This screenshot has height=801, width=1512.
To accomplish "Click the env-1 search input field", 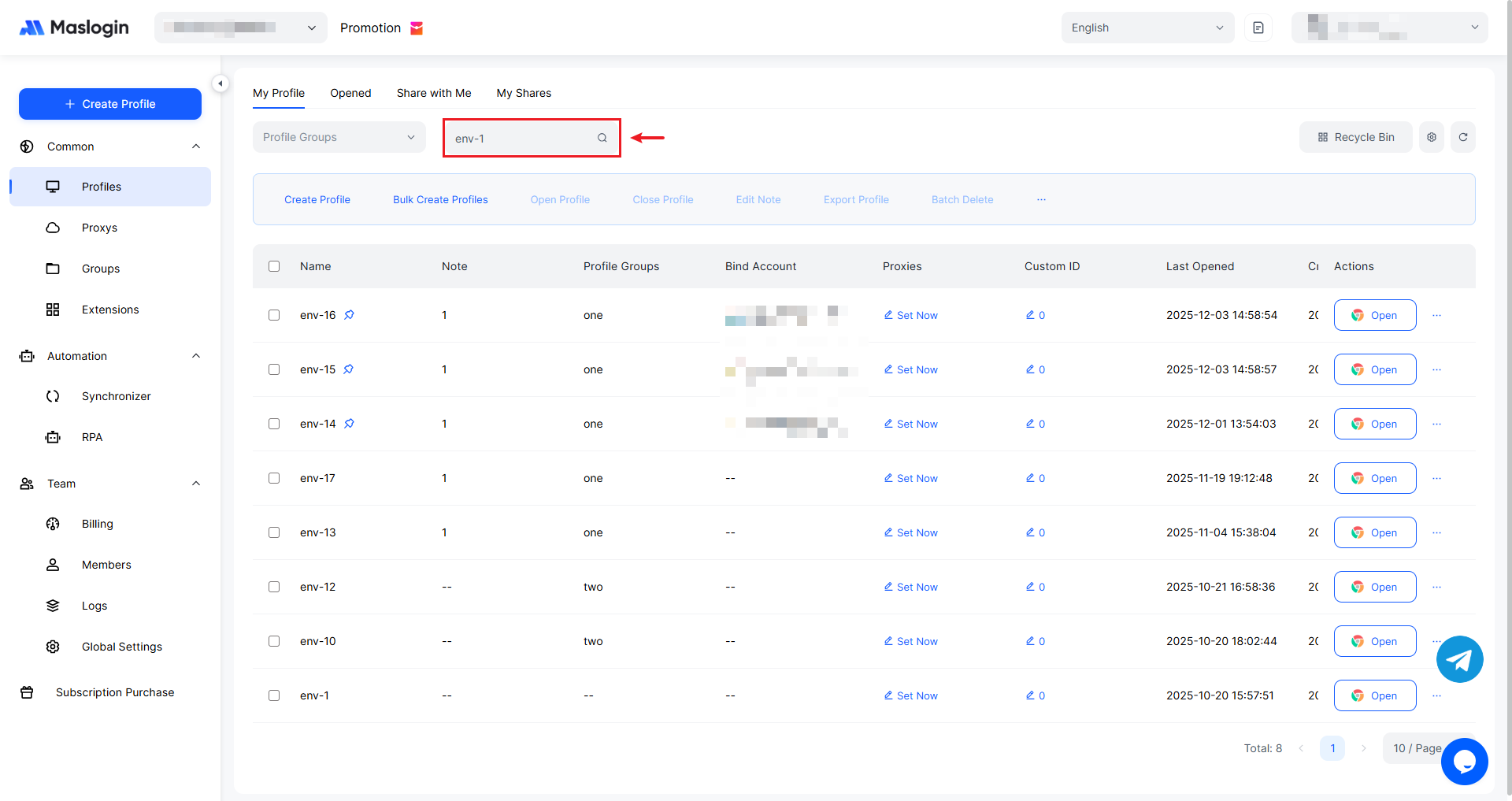I will click(x=520, y=138).
